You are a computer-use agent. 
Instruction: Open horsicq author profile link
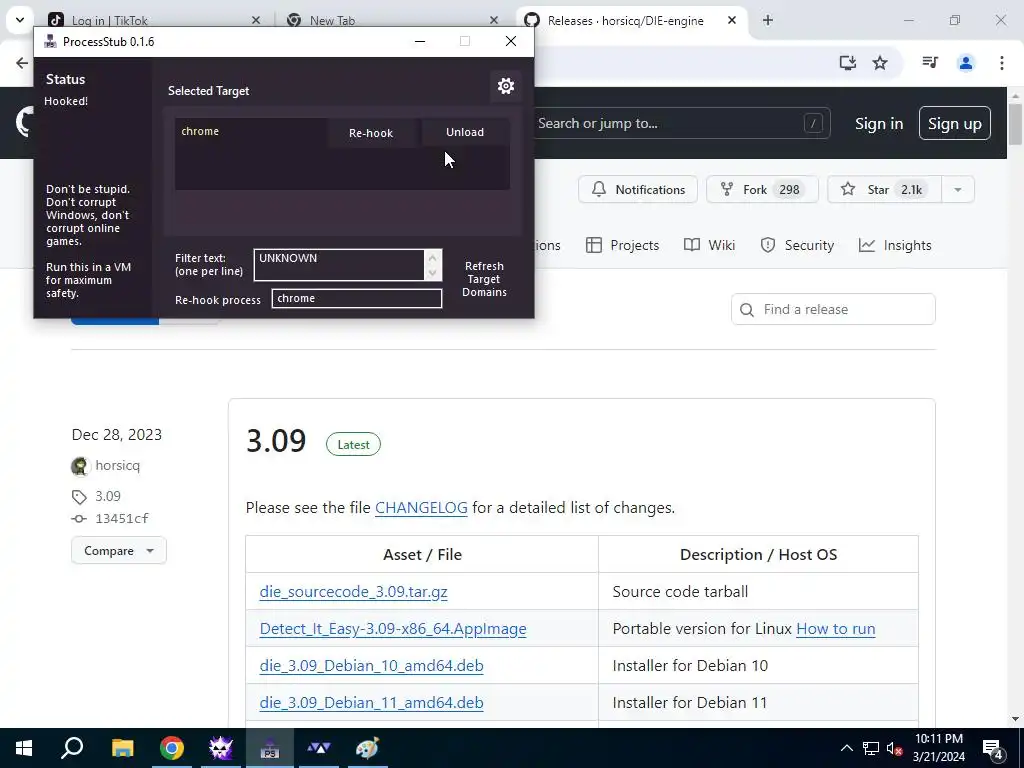pyautogui.click(x=118, y=466)
